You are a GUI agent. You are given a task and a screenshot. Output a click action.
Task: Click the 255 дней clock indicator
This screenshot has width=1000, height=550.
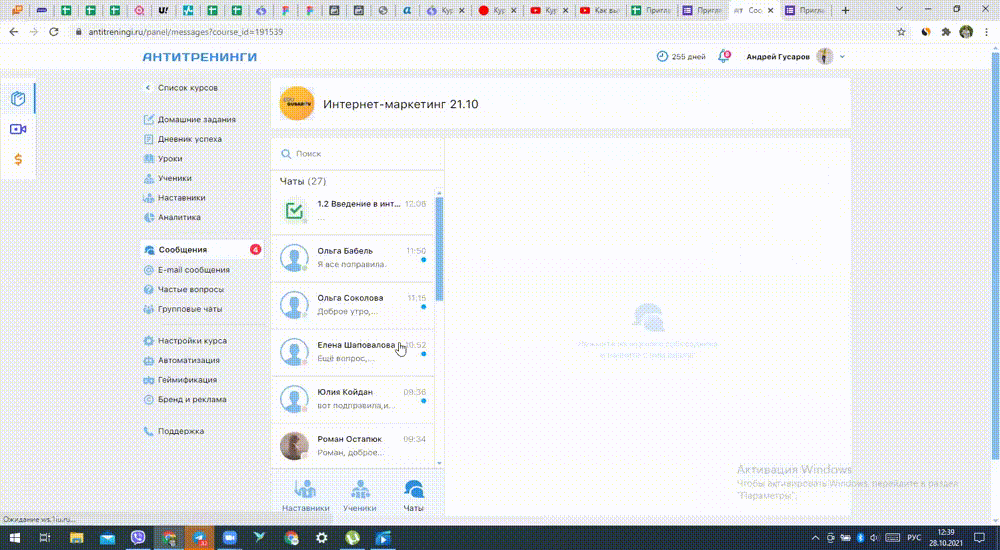tap(682, 57)
